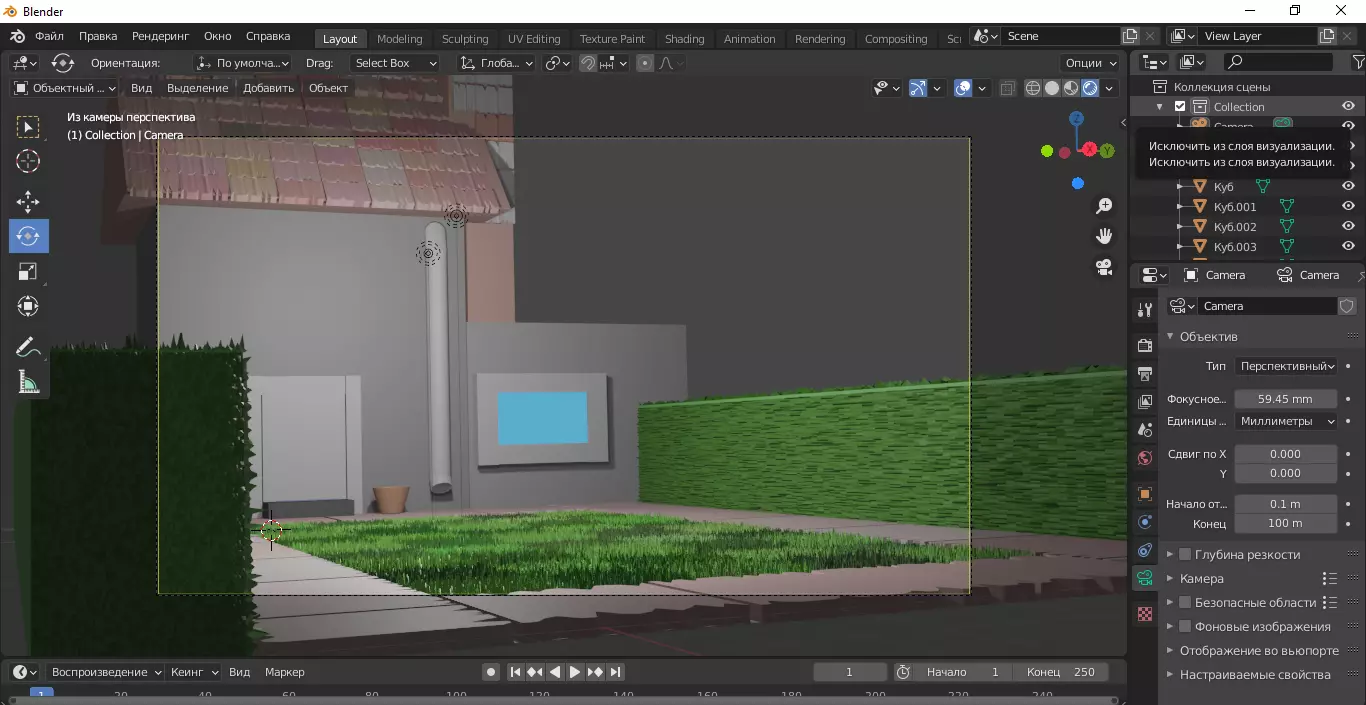Choose the Move tool
Screen dimensions: 1366x705
(28, 203)
